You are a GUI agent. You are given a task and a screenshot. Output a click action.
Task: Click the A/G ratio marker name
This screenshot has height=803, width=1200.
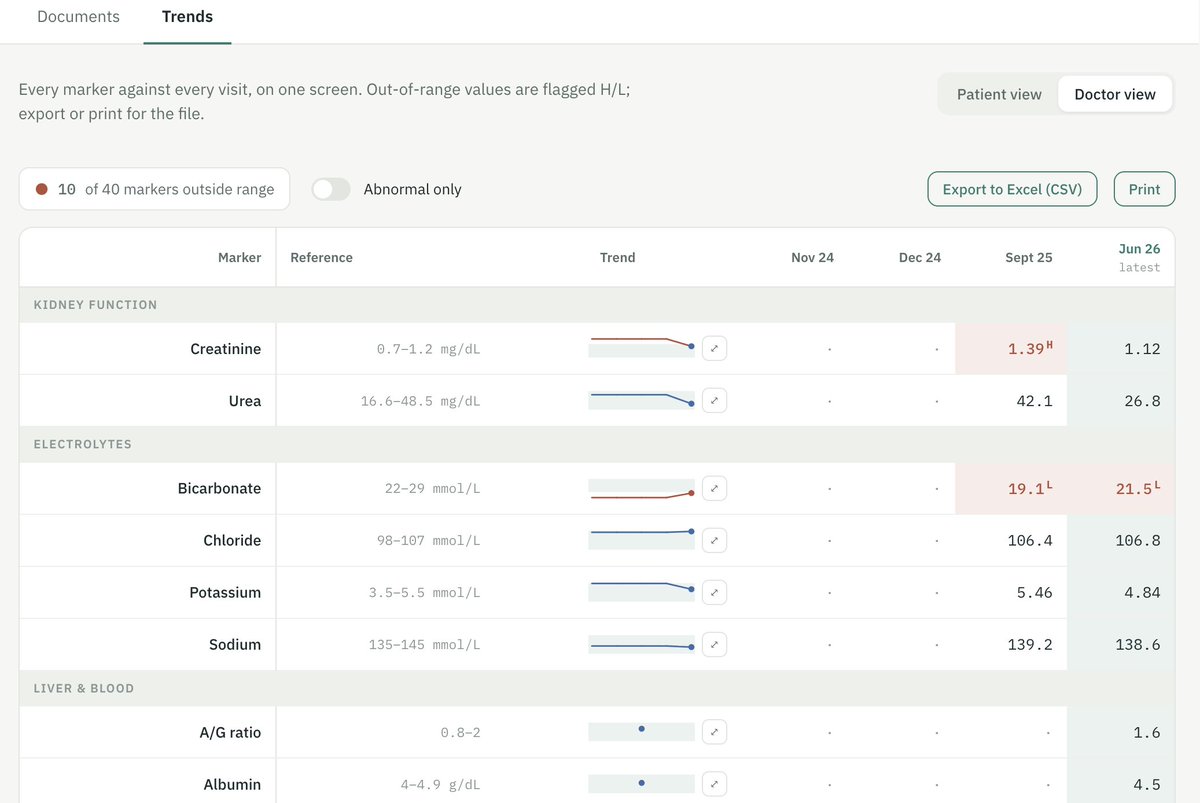[230, 733]
